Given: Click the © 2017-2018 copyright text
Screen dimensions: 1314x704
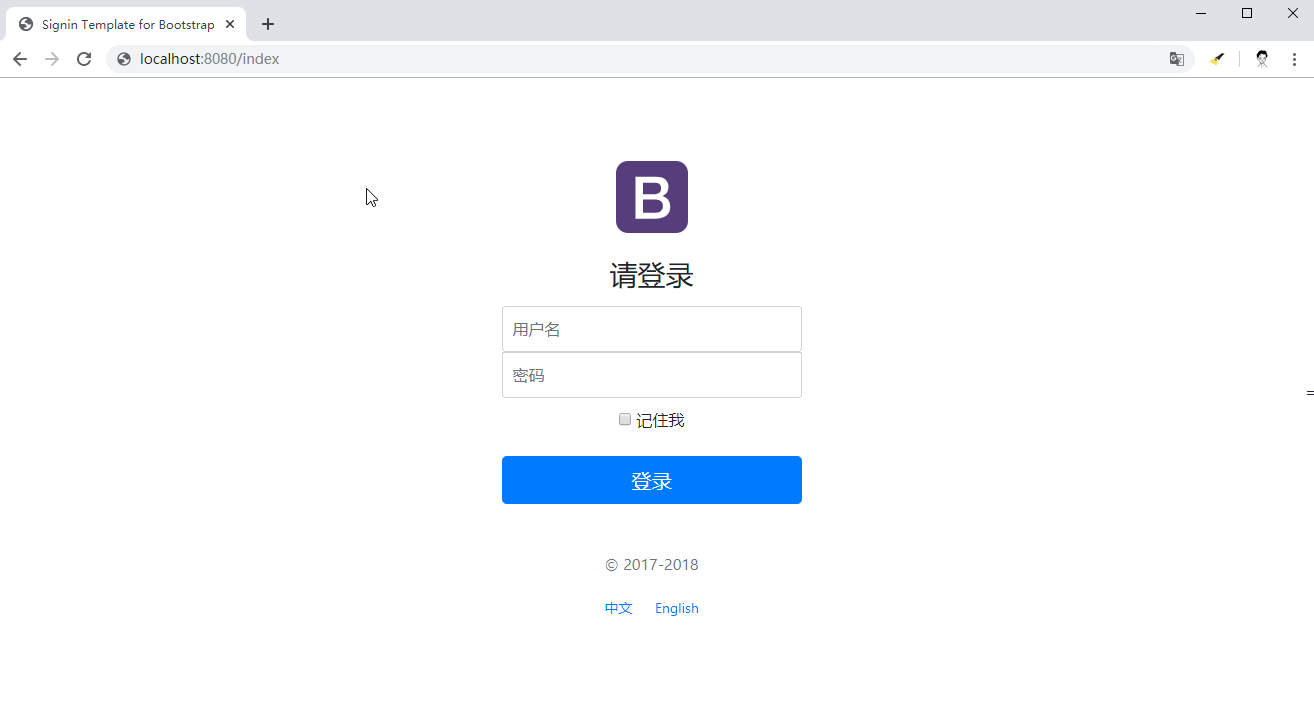Looking at the screenshot, I should point(652,565).
